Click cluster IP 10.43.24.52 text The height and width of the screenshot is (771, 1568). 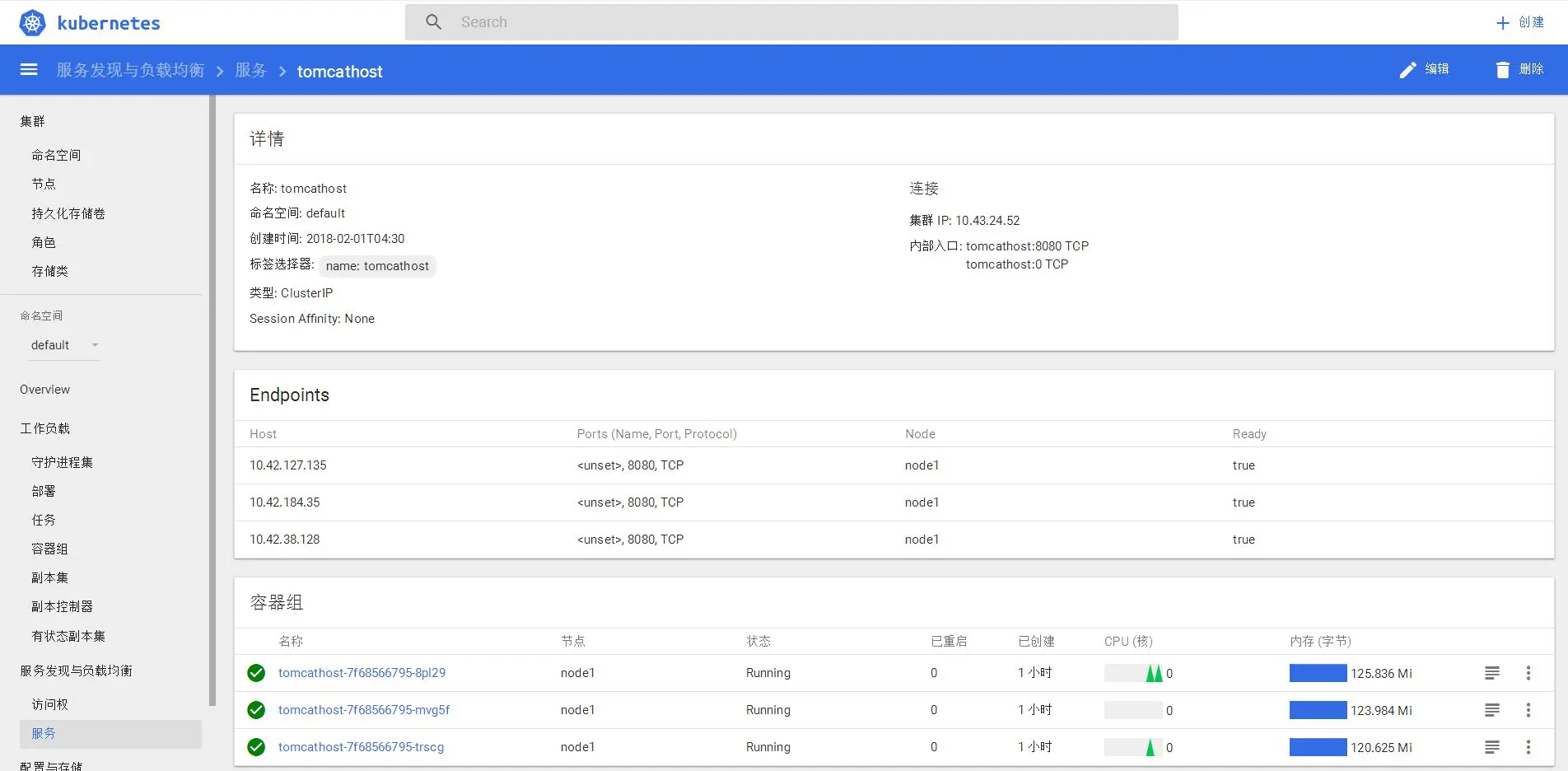coord(987,221)
